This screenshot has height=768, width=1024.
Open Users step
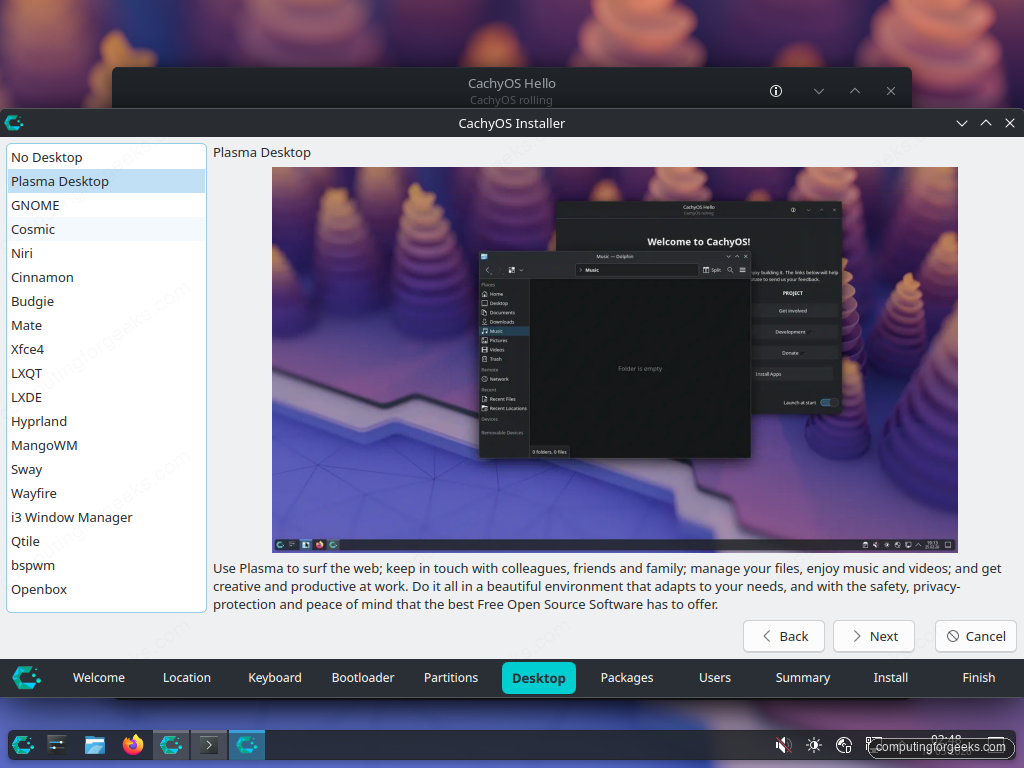tap(715, 678)
